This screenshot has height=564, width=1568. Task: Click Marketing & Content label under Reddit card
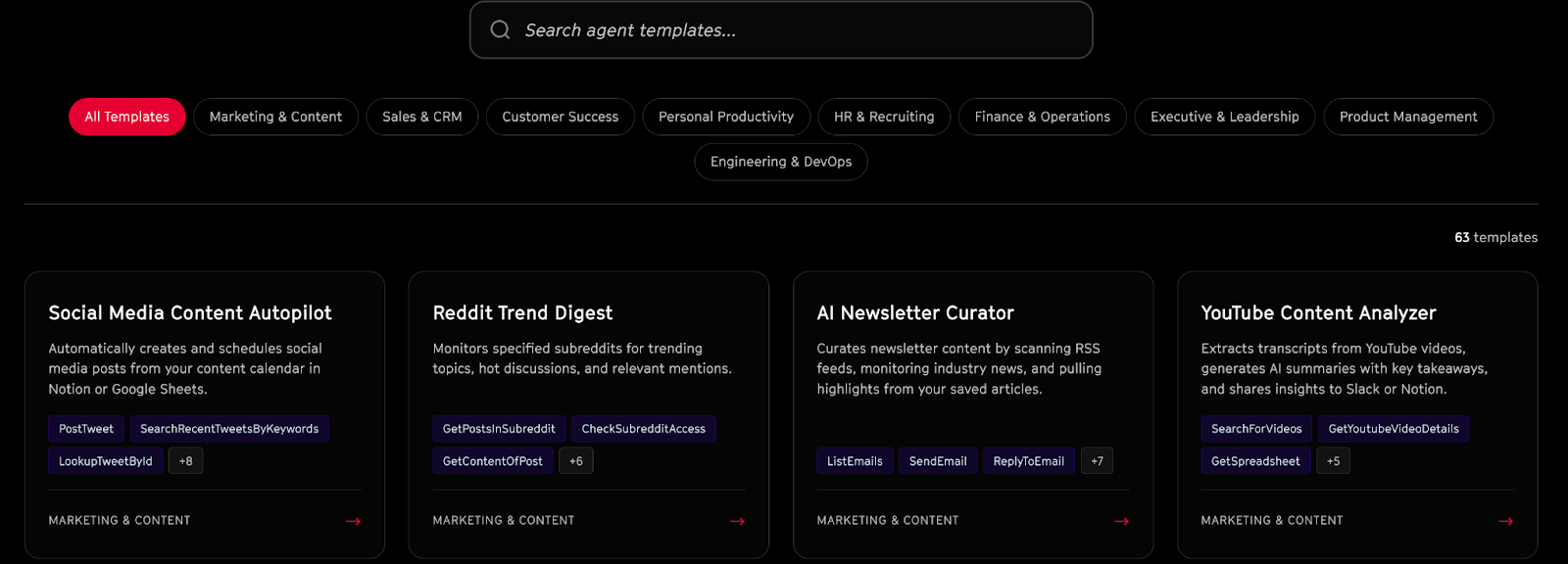click(504, 521)
